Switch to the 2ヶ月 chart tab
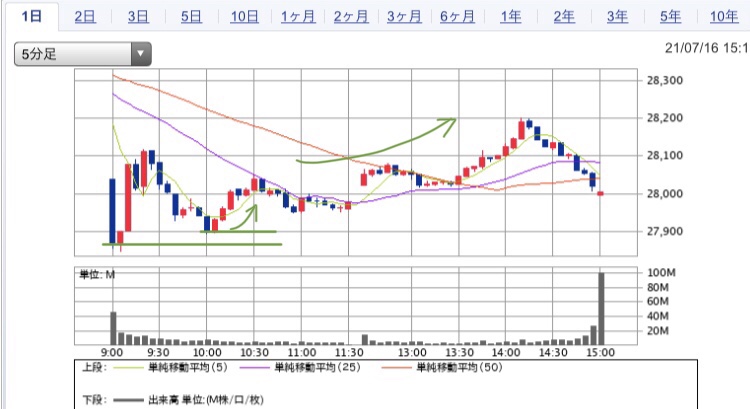 (351, 17)
